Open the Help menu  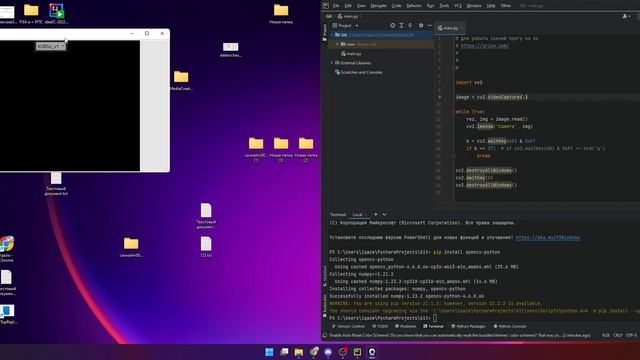(491, 6)
